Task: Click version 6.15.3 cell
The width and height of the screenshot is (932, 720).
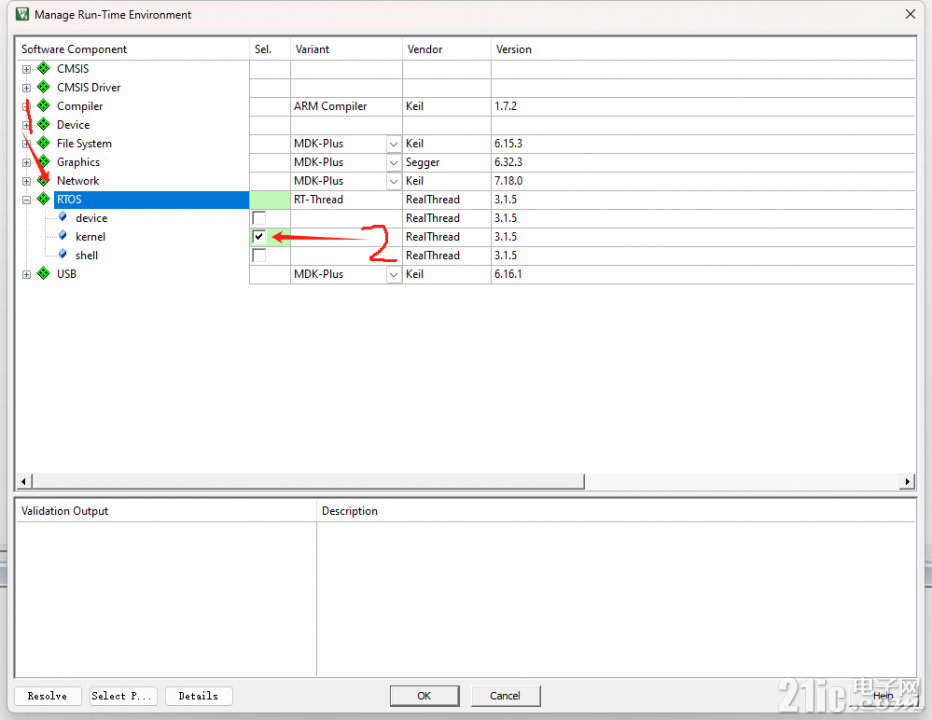Action: [703, 144]
